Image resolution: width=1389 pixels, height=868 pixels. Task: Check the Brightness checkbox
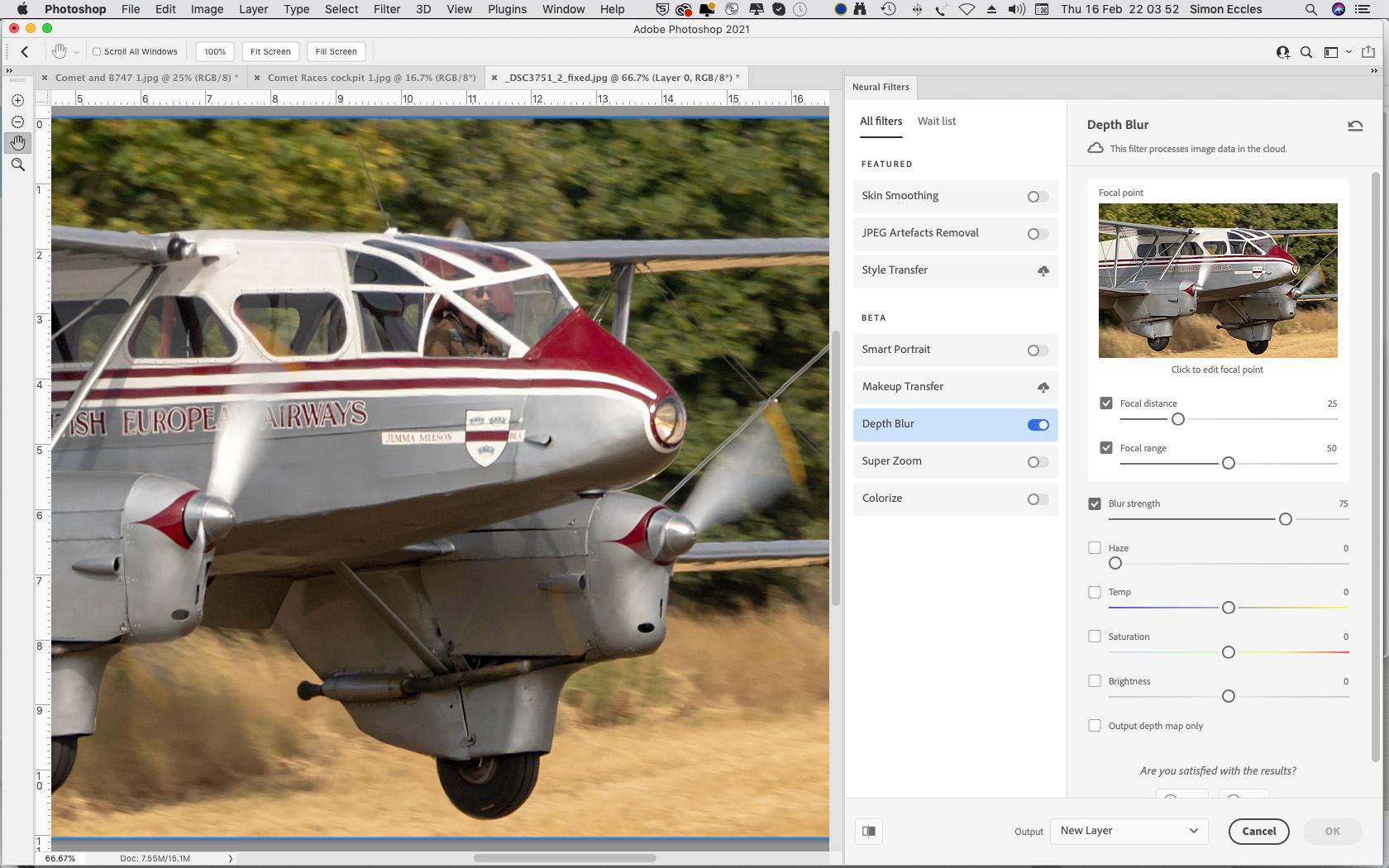coord(1095,681)
